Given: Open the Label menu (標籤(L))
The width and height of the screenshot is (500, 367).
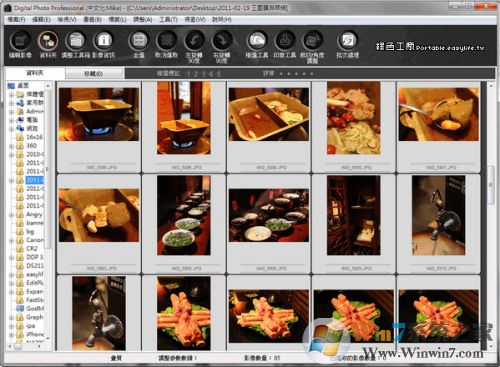Looking at the screenshot, I should click(x=117, y=20).
